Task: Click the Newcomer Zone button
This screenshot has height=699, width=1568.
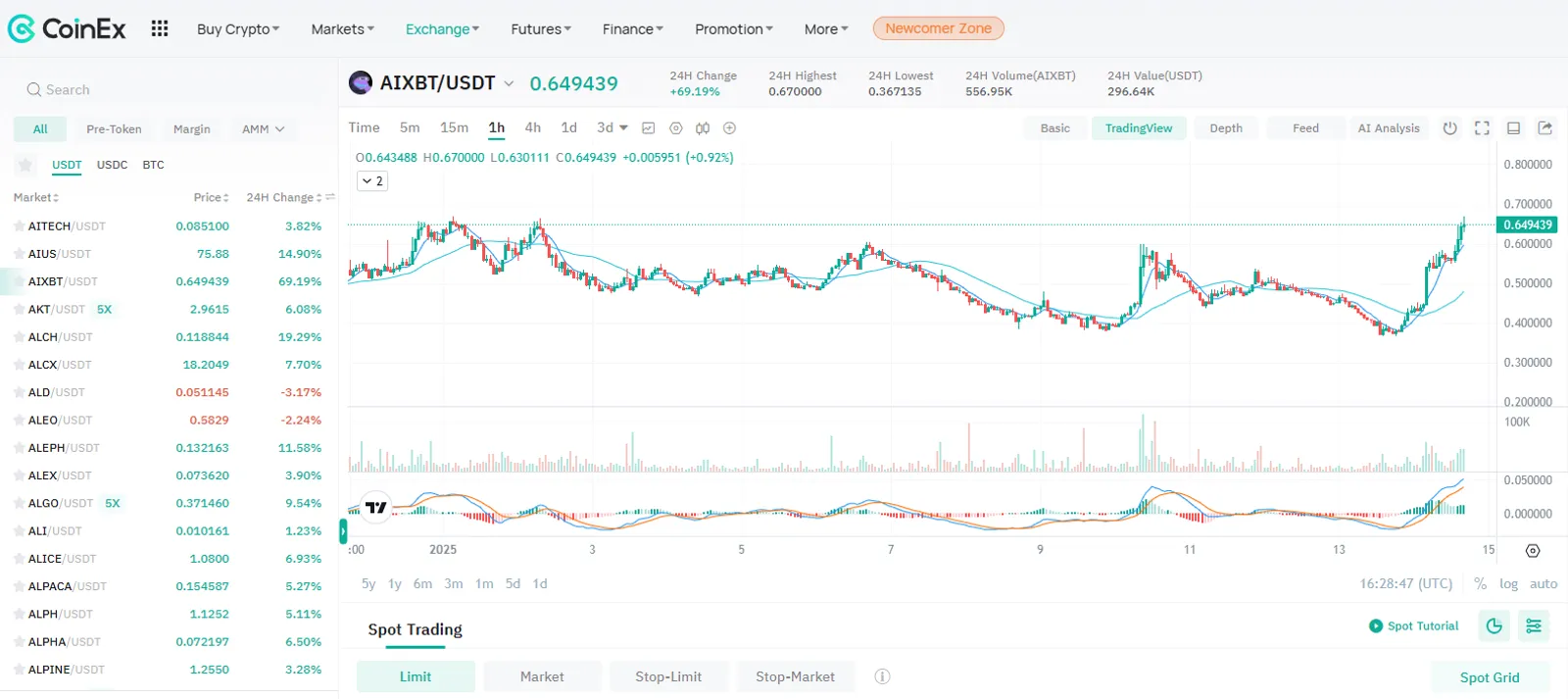Action: [x=938, y=28]
